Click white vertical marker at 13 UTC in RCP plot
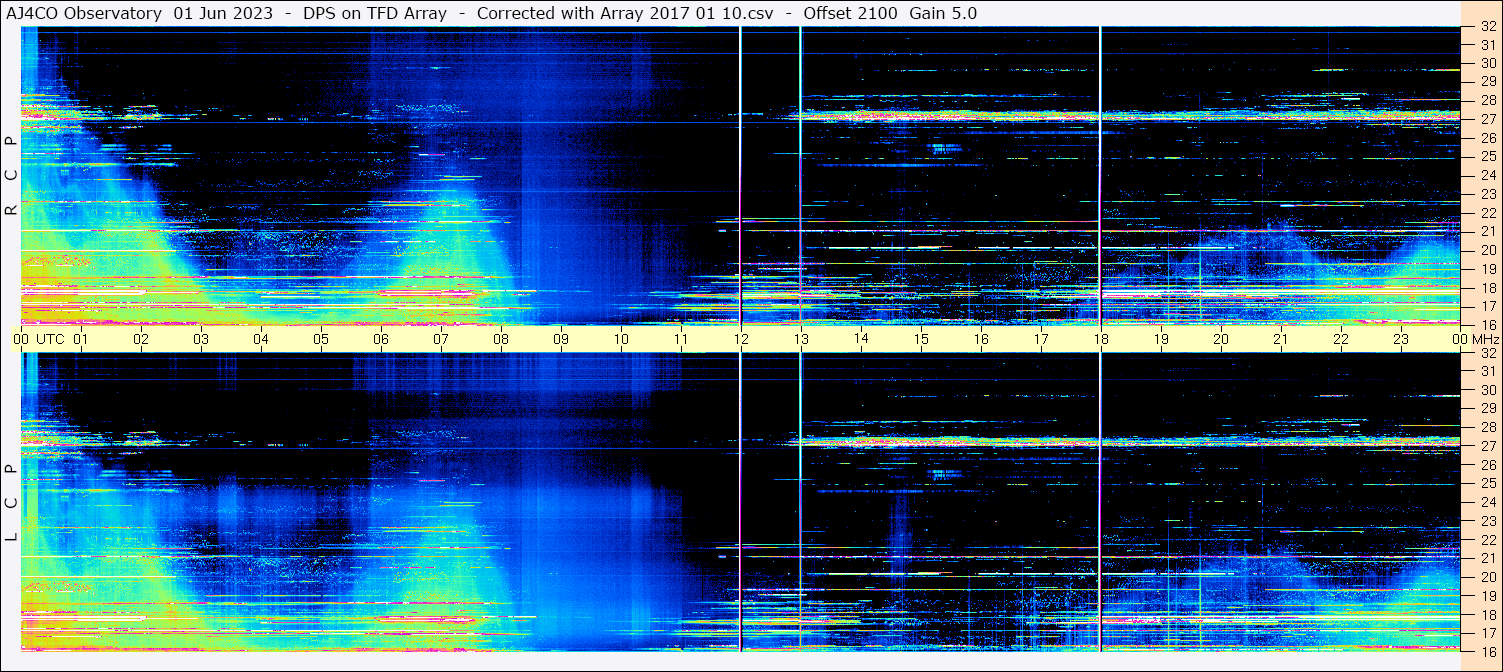 (801, 175)
